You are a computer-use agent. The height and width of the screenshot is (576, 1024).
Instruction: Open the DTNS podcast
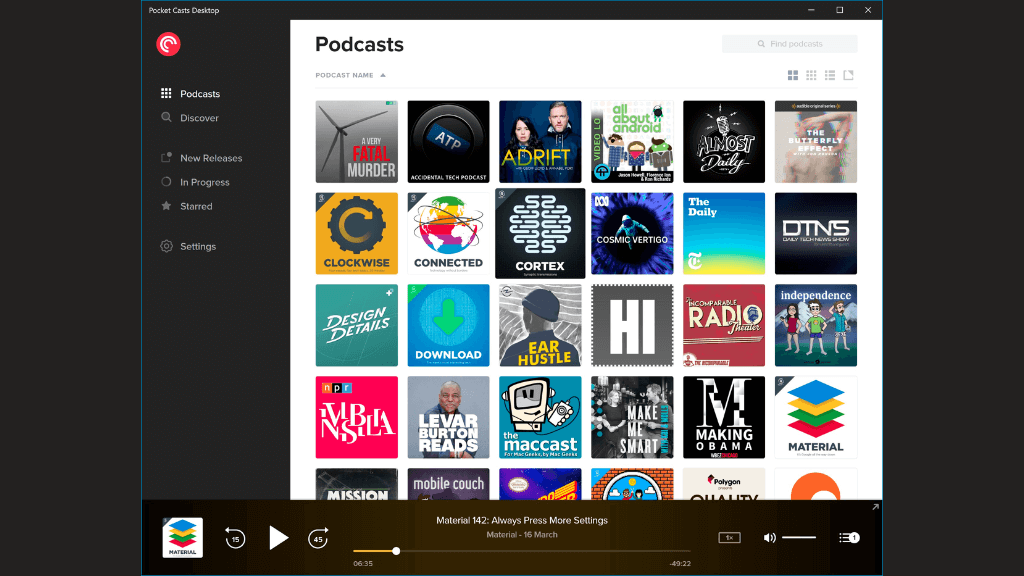click(x=816, y=233)
